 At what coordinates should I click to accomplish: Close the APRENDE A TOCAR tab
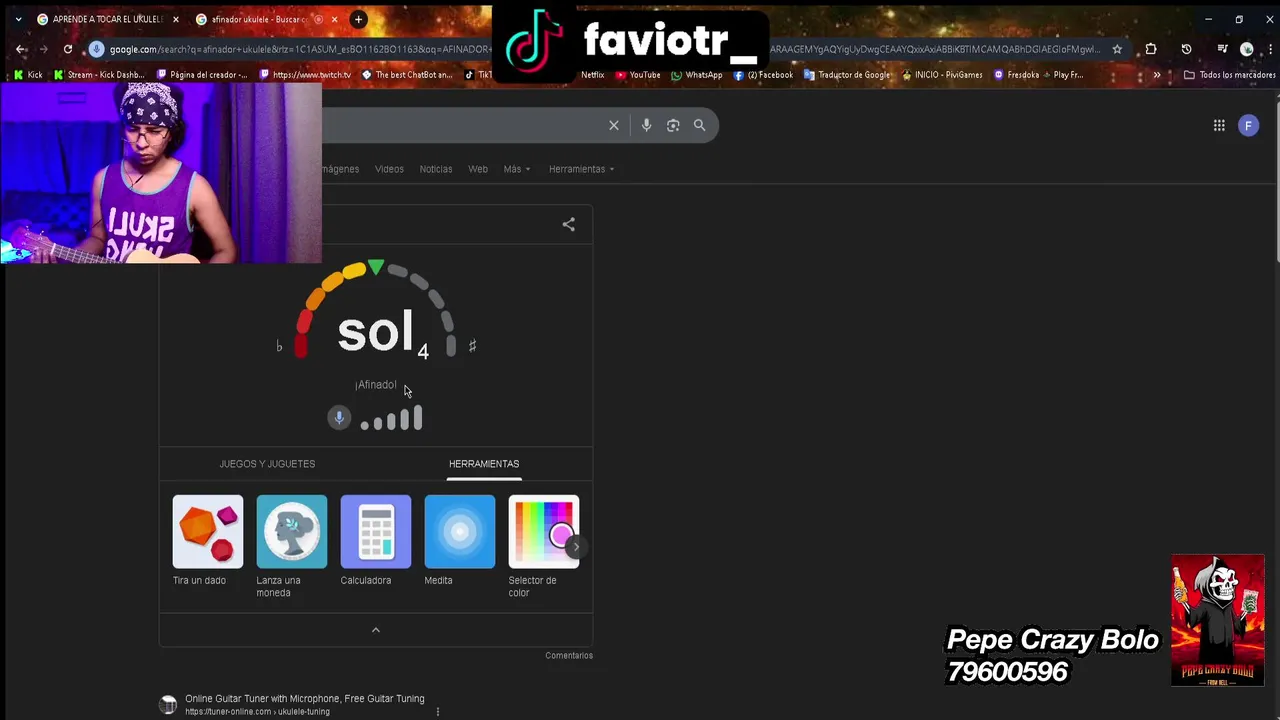[176, 19]
